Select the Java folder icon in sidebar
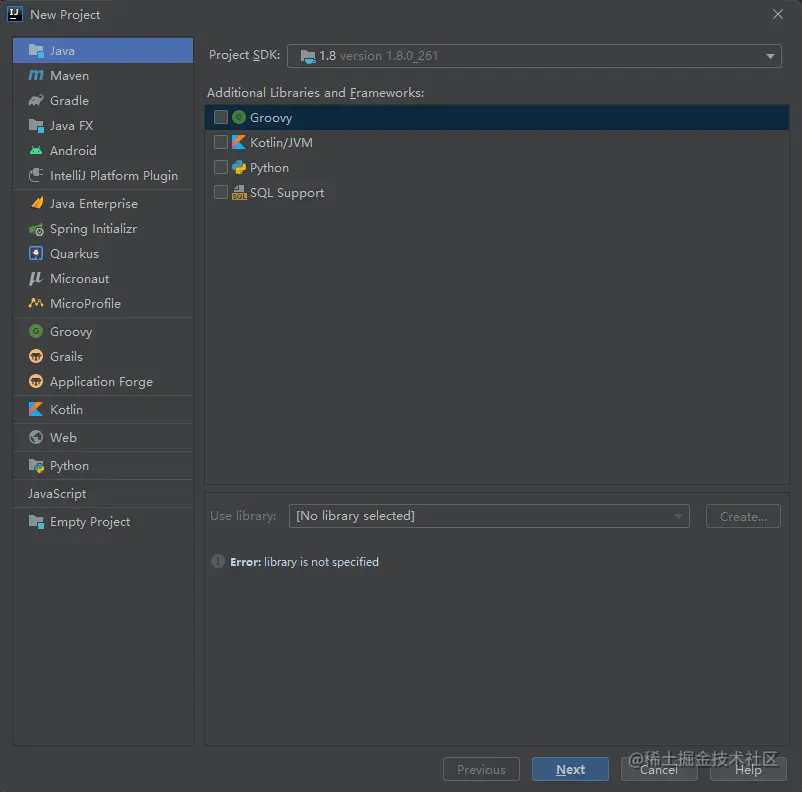The height and width of the screenshot is (792, 802). (x=36, y=51)
